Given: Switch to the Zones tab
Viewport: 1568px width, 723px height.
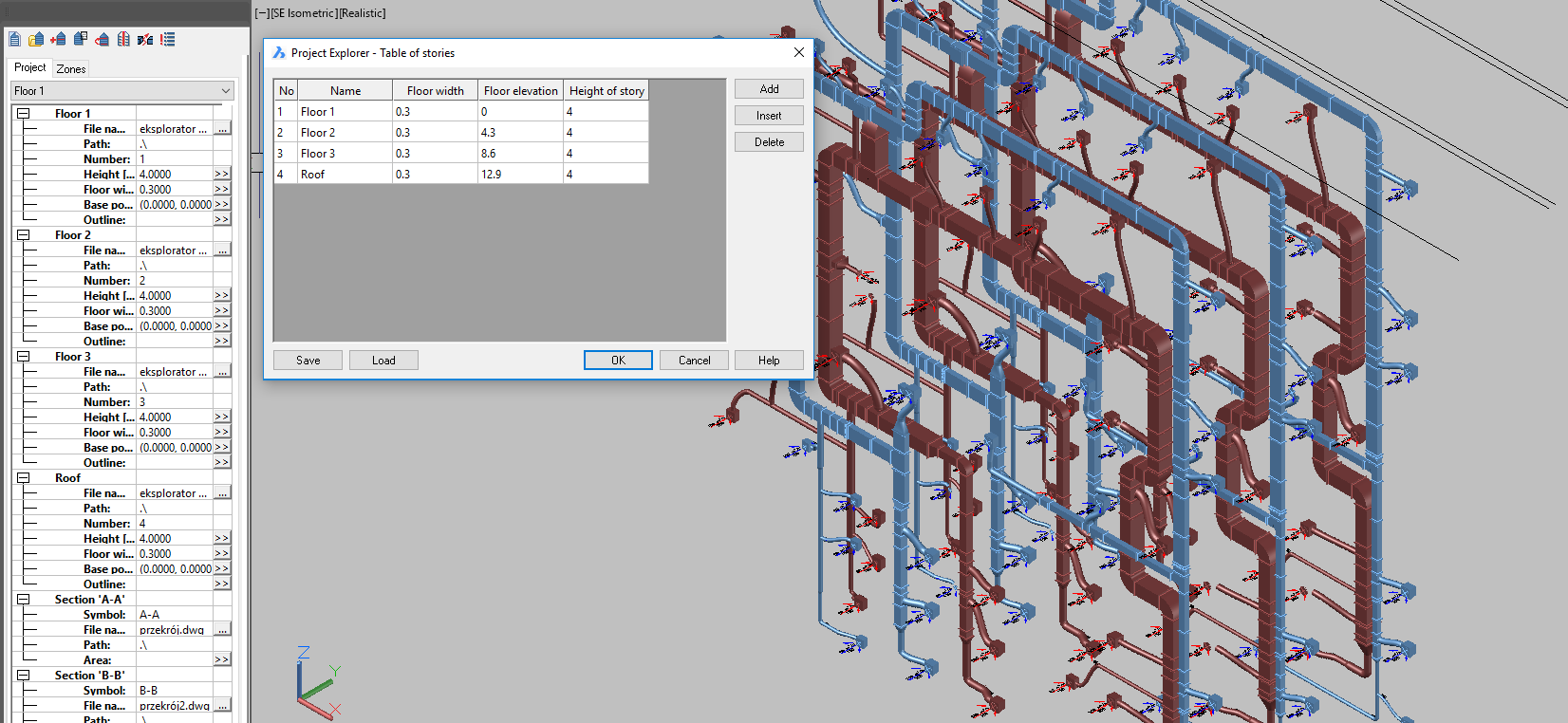Looking at the screenshot, I should click(x=71, y=68).
